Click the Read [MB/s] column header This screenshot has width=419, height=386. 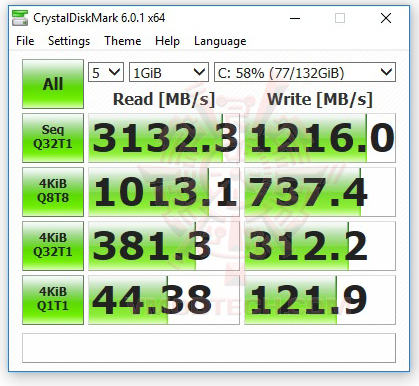164,99
